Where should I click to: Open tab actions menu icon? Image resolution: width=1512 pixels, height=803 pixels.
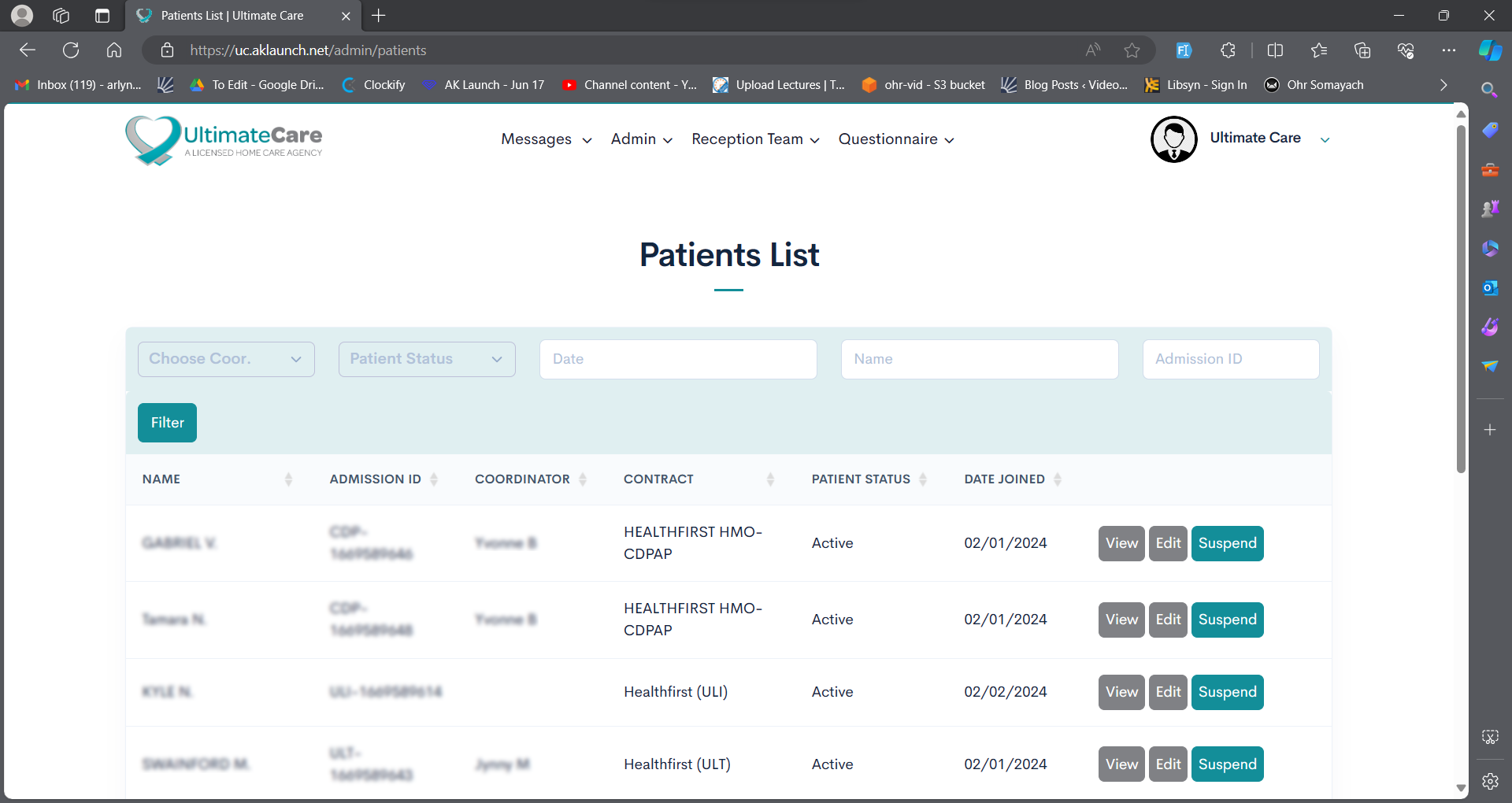[x=102, y=16]
